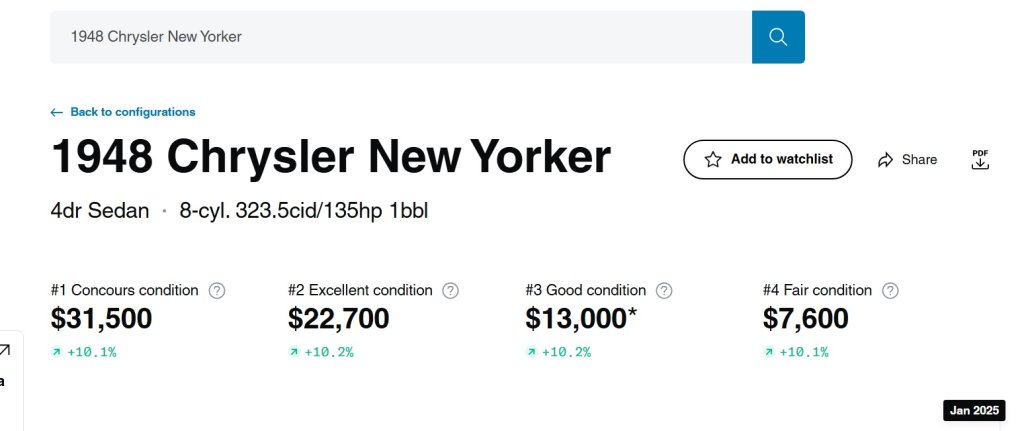This screenshot has height=431, width=1024.
Task: Click the +10.2% trend under Excellent price
Action: point(321,352)
